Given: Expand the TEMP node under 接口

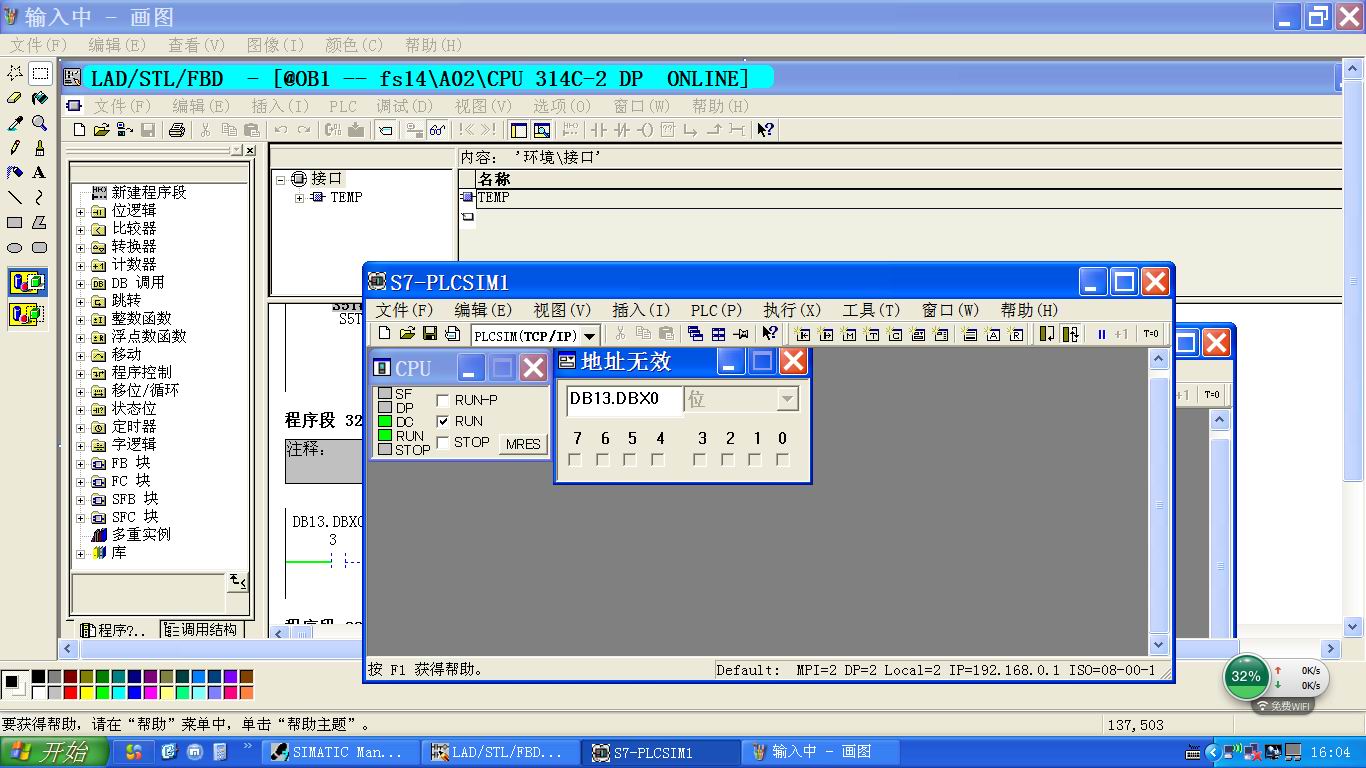Looking at the screenshot, I should coord(299,198).
